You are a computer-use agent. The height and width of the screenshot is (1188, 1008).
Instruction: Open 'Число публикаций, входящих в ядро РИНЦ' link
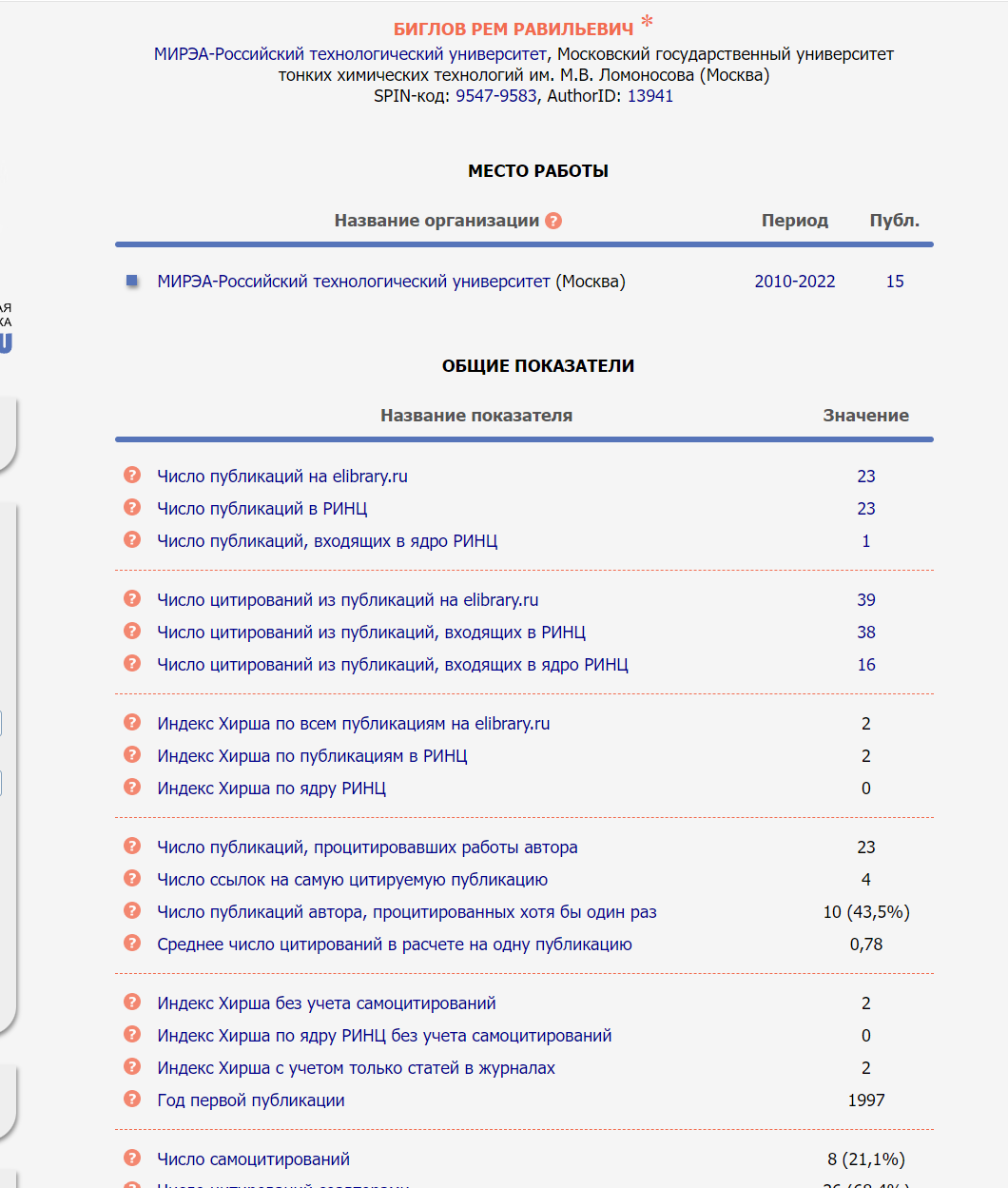327,541
